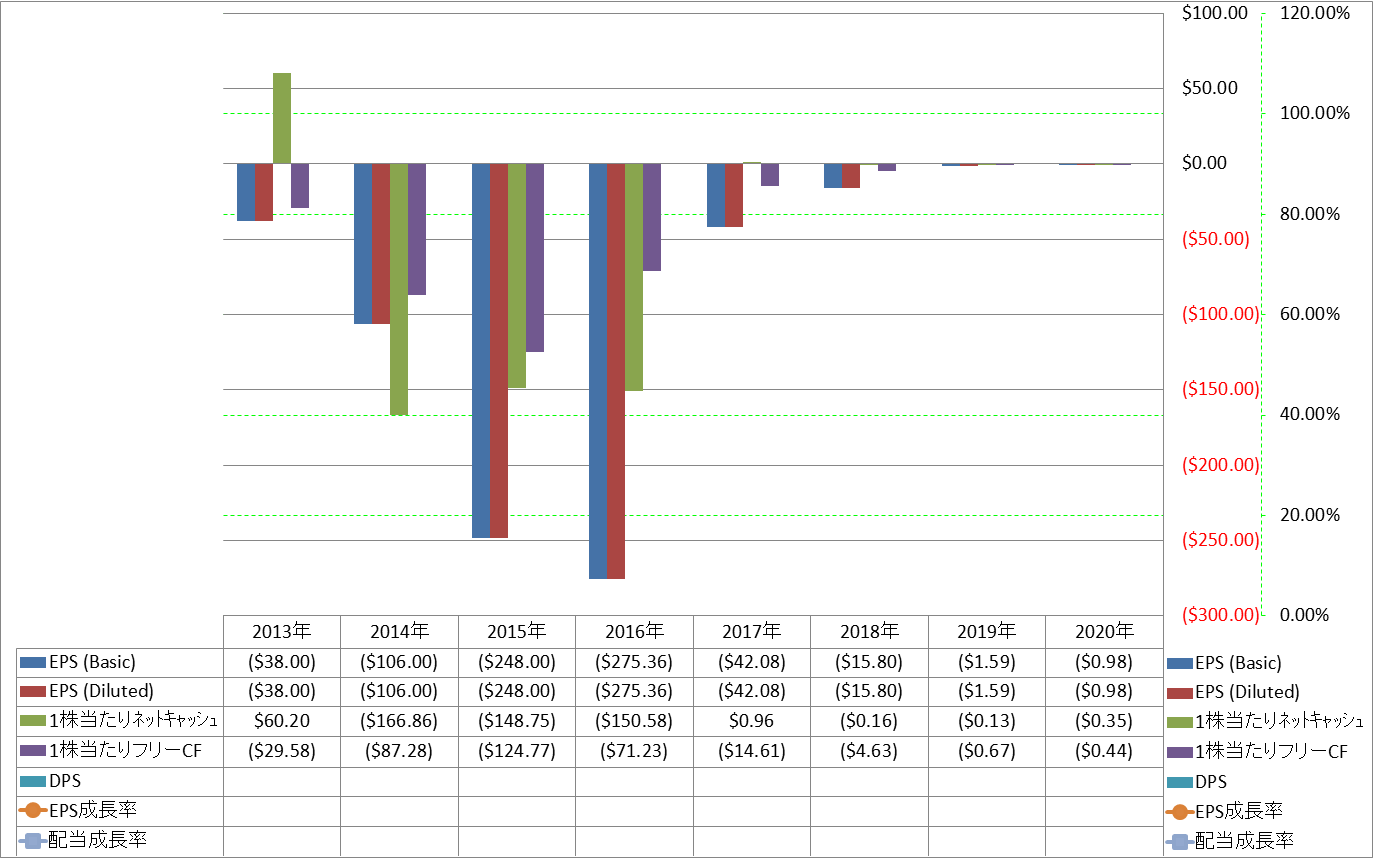Click the 1株当たりネットキャッシュ row label in the table
The width and height of the screenshot is (1373, 858).
(x=133, y=722)
